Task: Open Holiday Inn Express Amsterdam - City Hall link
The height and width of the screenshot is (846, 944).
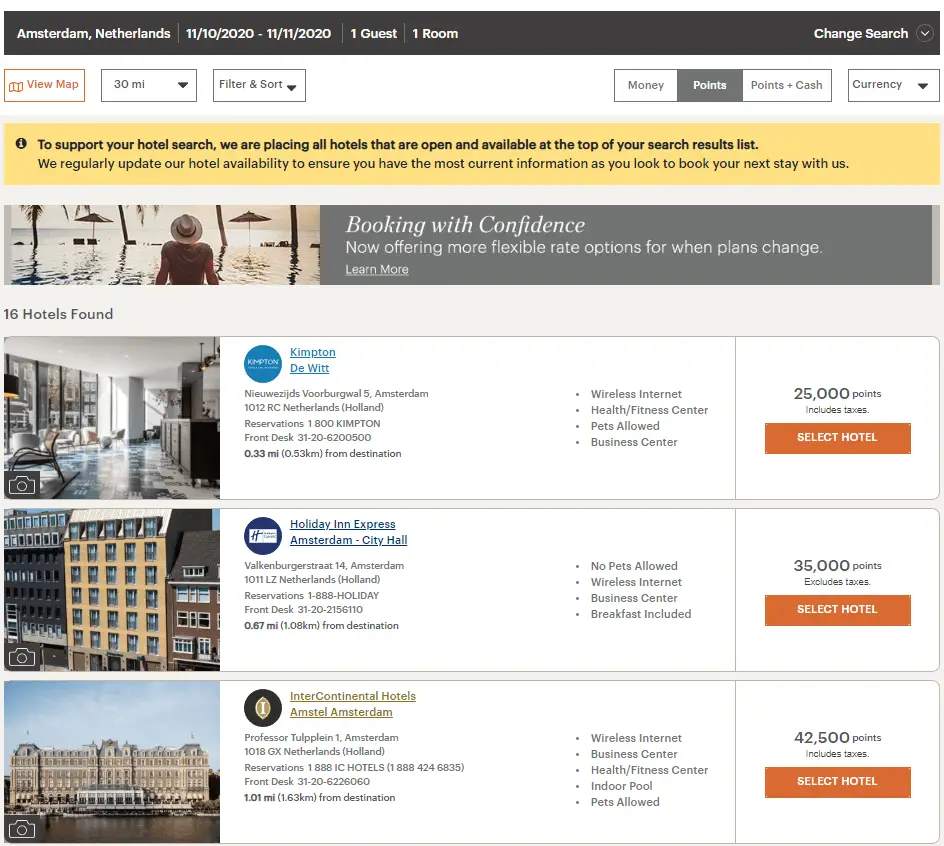Action: click(348, 540)
